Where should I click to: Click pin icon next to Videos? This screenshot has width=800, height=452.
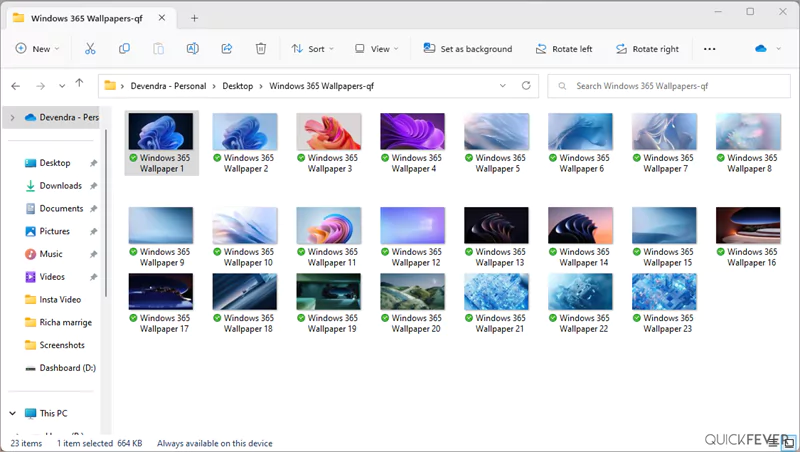(93, 277)
